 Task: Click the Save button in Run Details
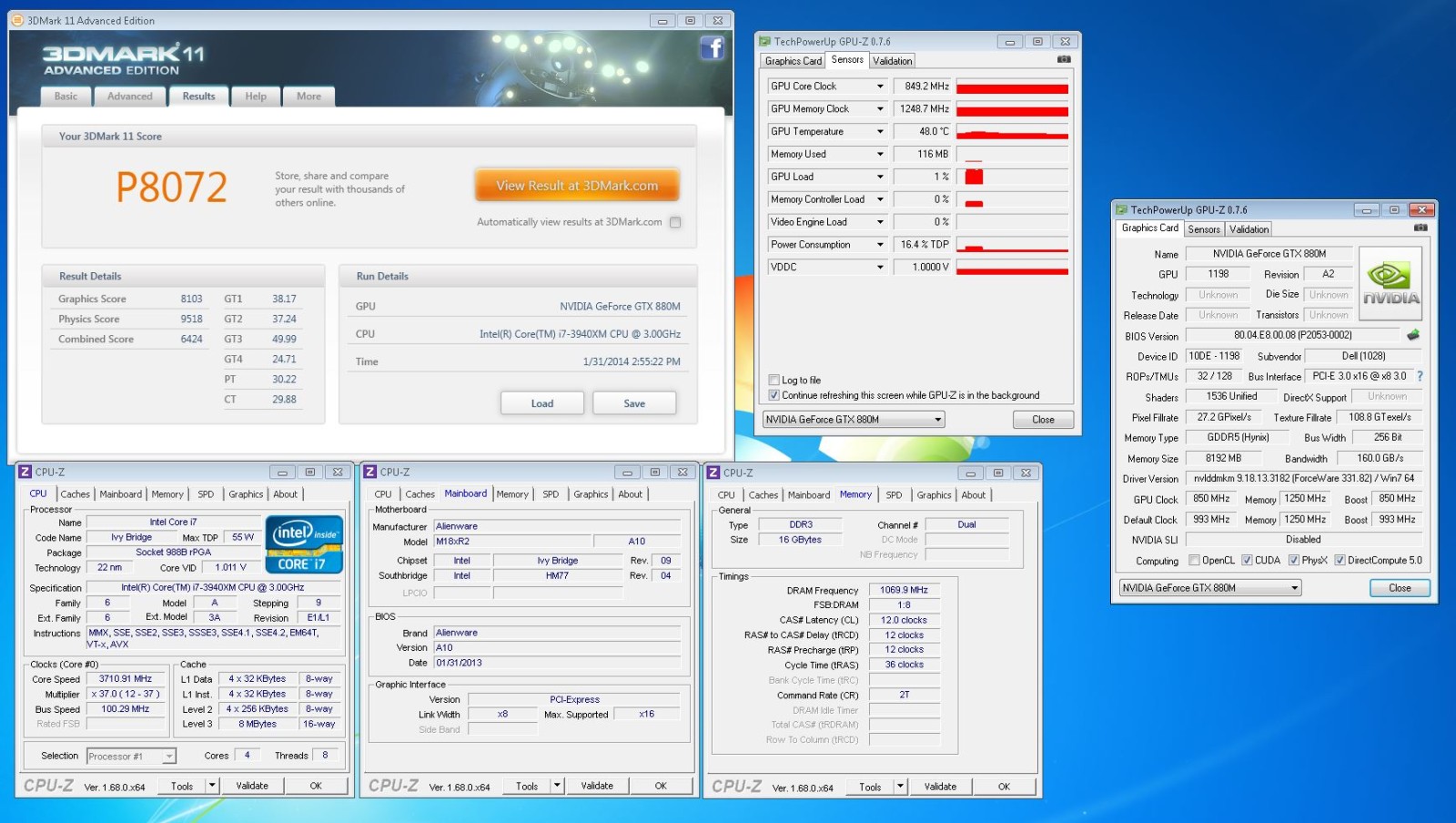pos(634,403)
